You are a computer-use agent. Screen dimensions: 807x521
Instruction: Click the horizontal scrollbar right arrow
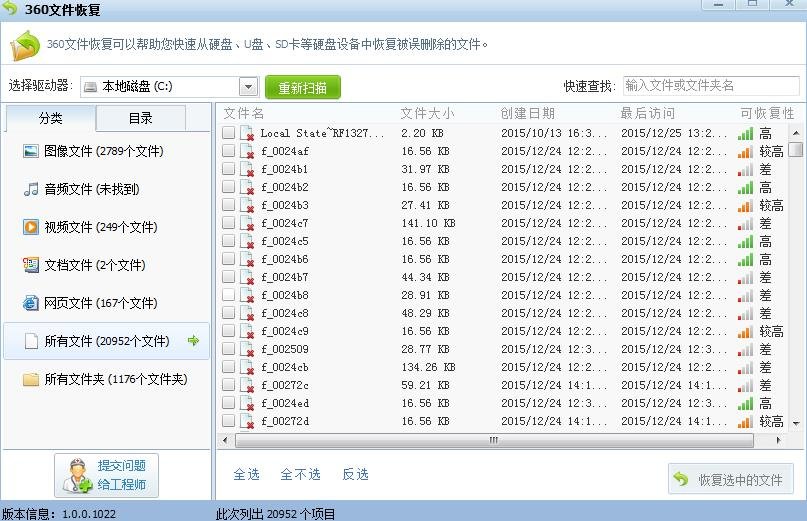[778, 440]
